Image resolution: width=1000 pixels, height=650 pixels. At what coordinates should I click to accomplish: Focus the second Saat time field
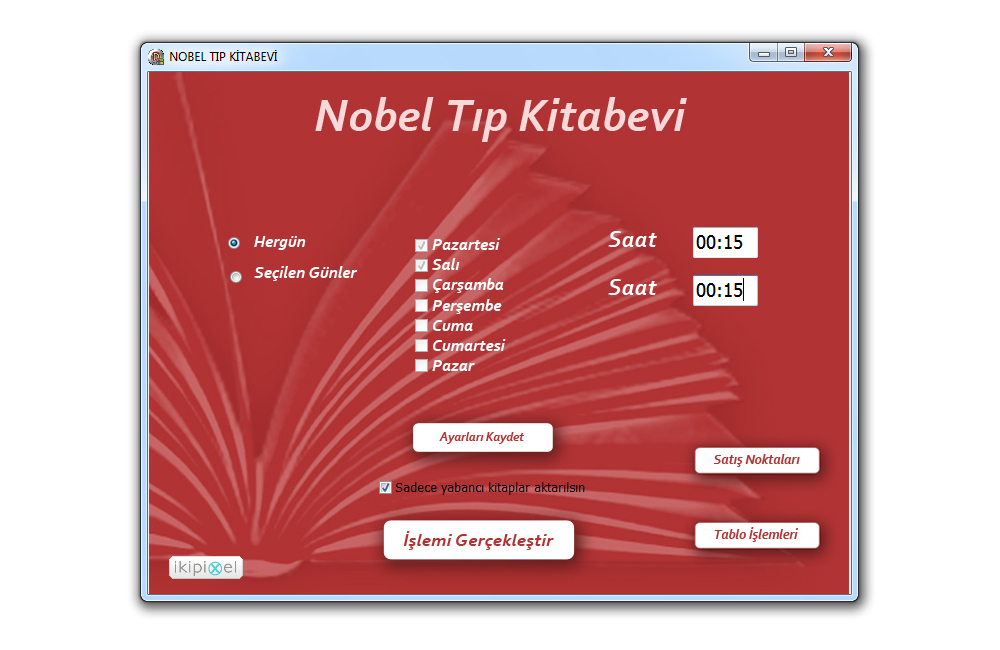click(x=725, y=290)
